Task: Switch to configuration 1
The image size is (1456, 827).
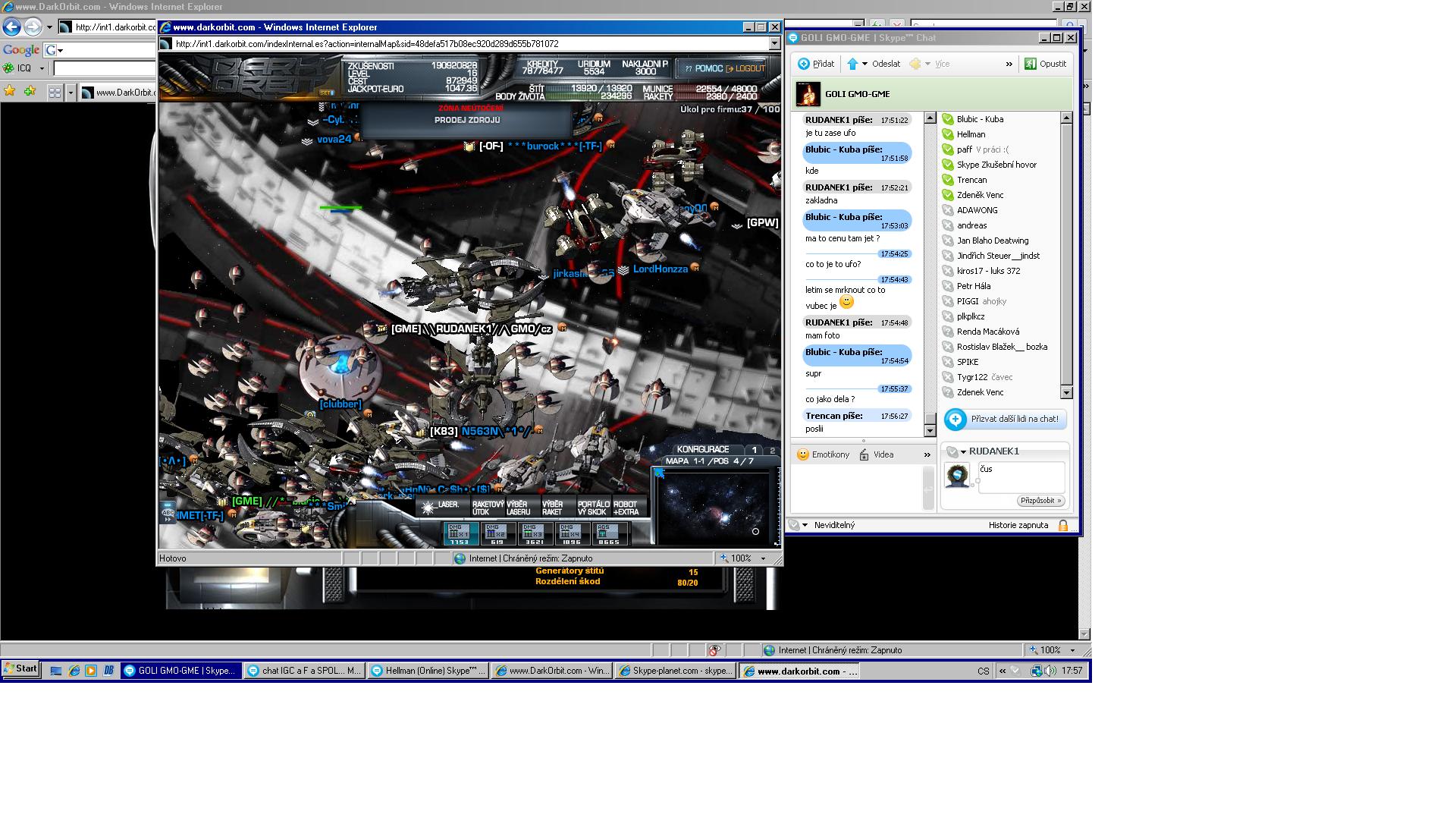Action: pos(754,450)
